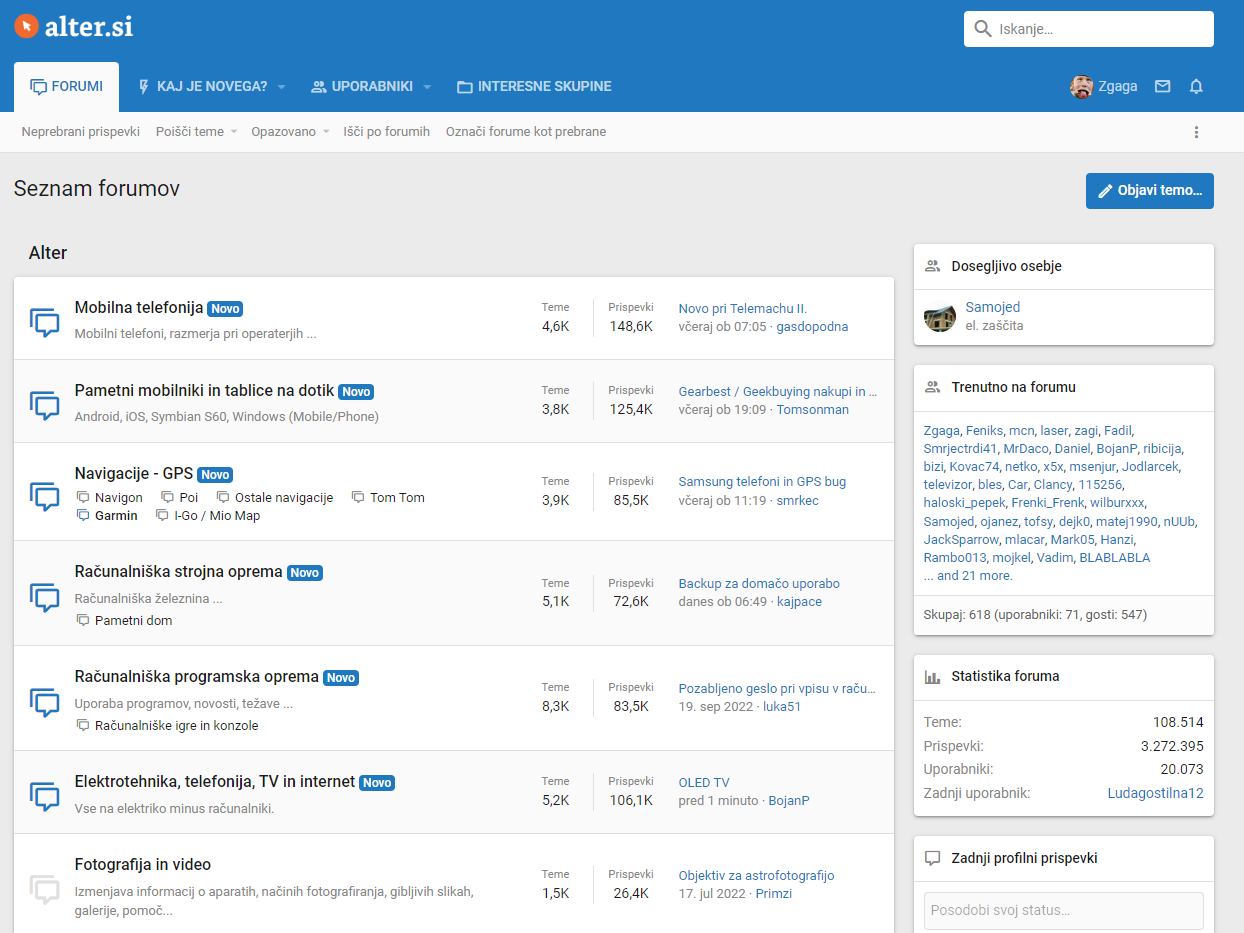The image size is (1244, 933).
Task: Open the Interesne skupine tab
Action: click(534, 87)
